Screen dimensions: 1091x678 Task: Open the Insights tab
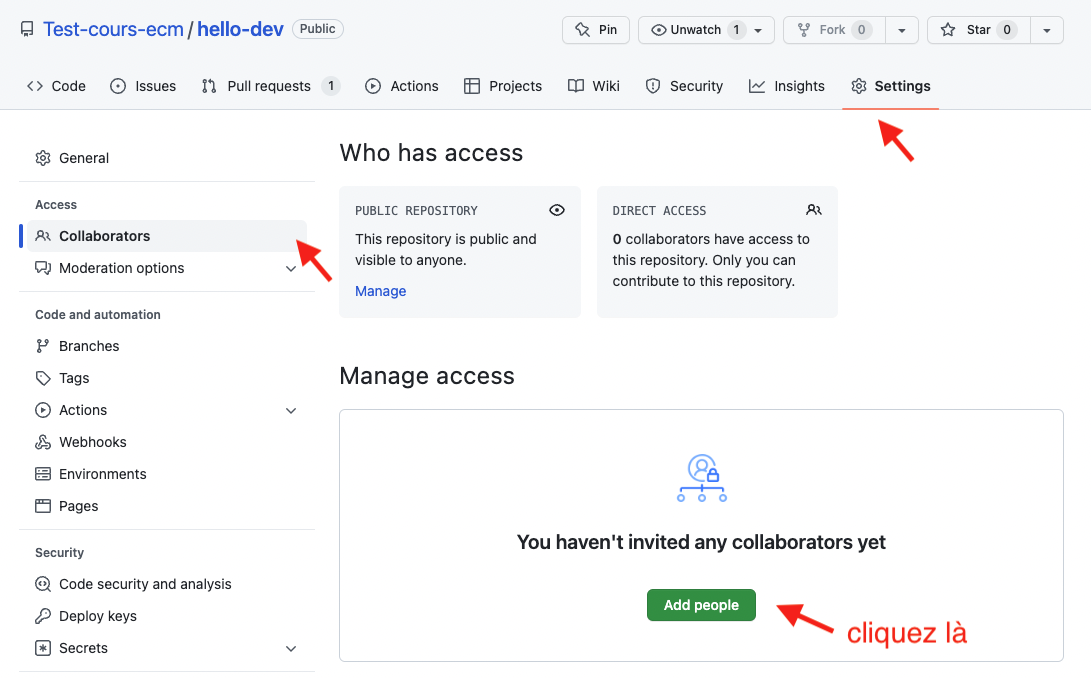[787, 86]
